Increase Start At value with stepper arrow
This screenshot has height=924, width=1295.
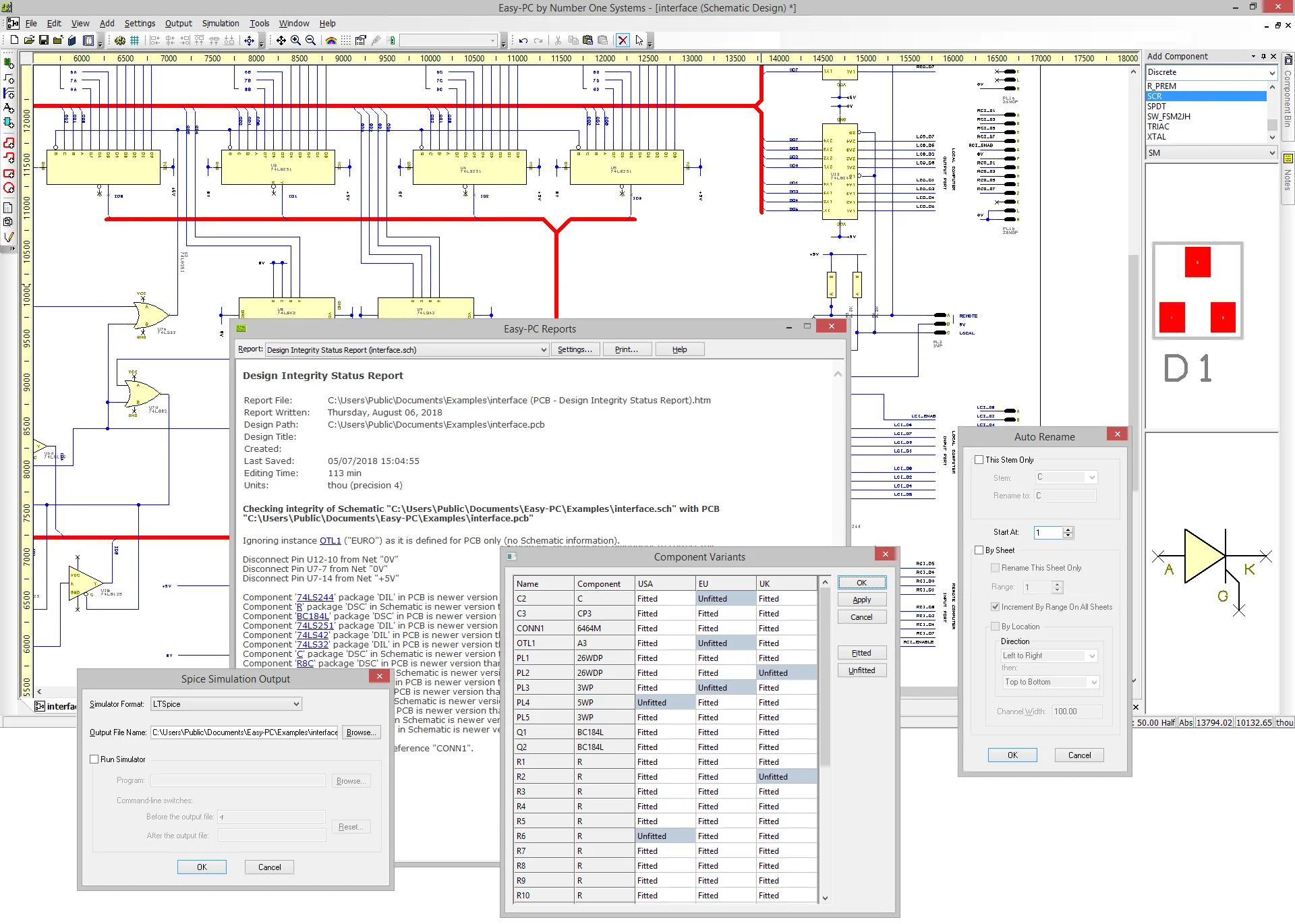[x=1067, y=529]
